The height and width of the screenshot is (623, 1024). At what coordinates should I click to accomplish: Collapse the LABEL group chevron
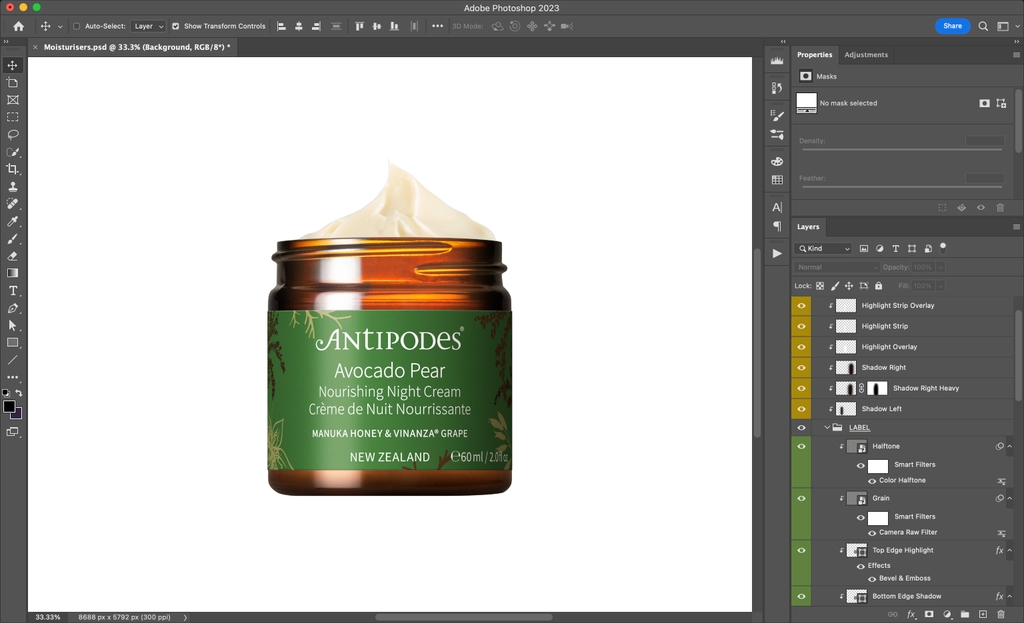point(827,428)
